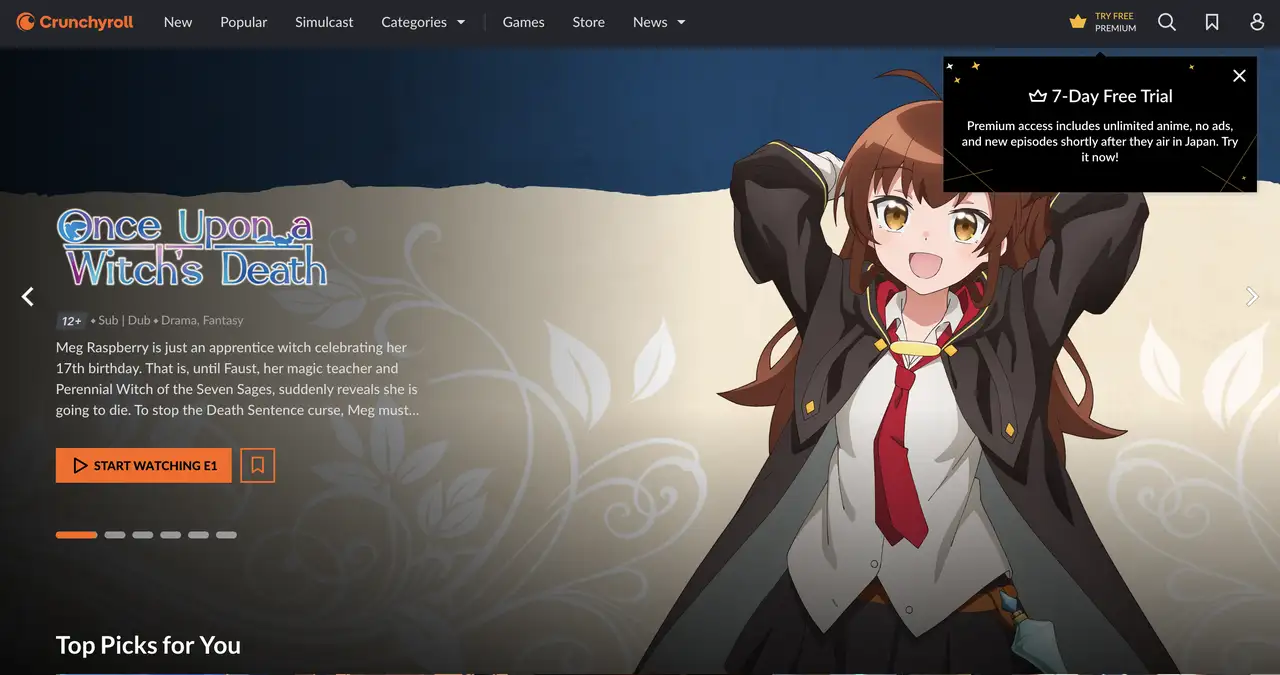Screen dimensions: 1280x675
Task: Open the watchlist bookmark icon in header
Action: [x=1212, y=22]
